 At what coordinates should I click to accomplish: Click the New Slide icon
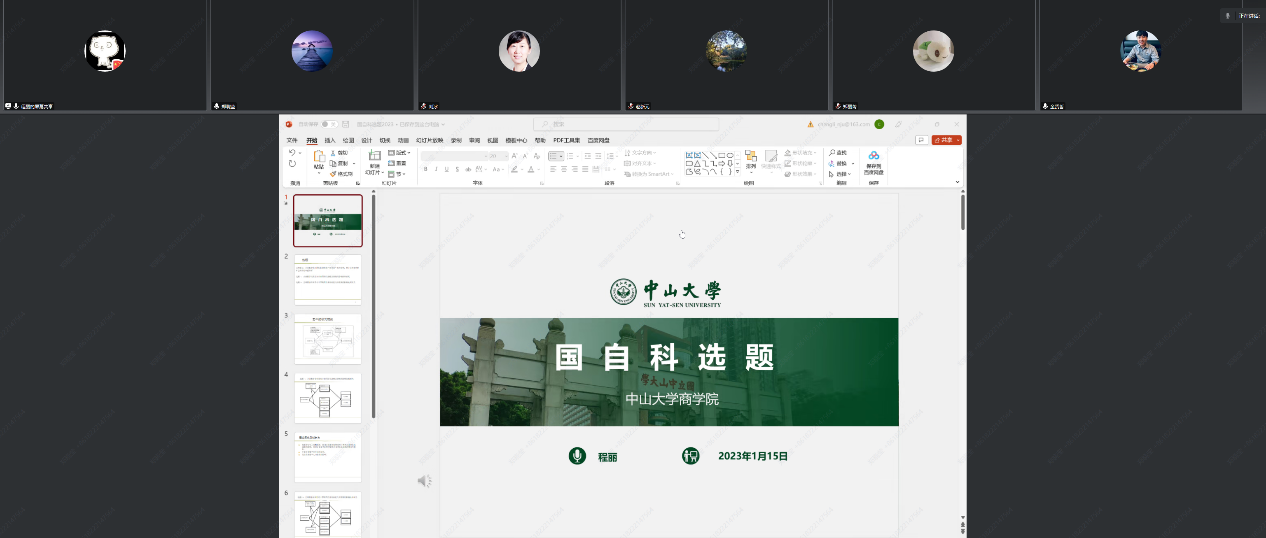[x=374, y=156]
